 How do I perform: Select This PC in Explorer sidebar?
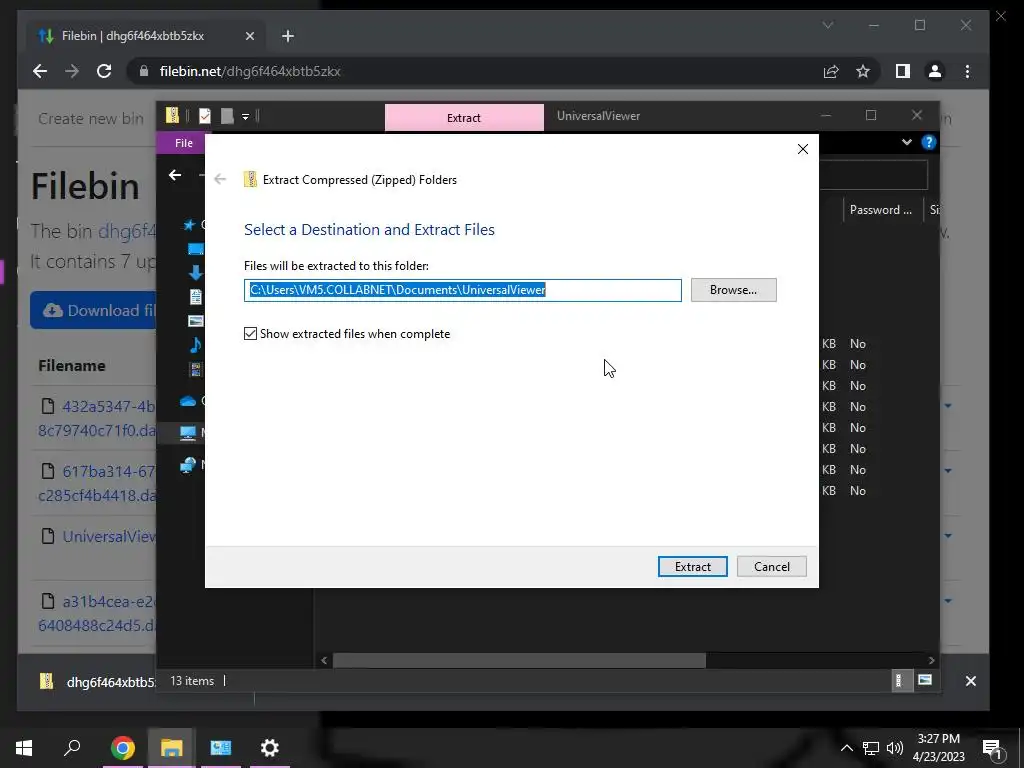coord(188,432)
